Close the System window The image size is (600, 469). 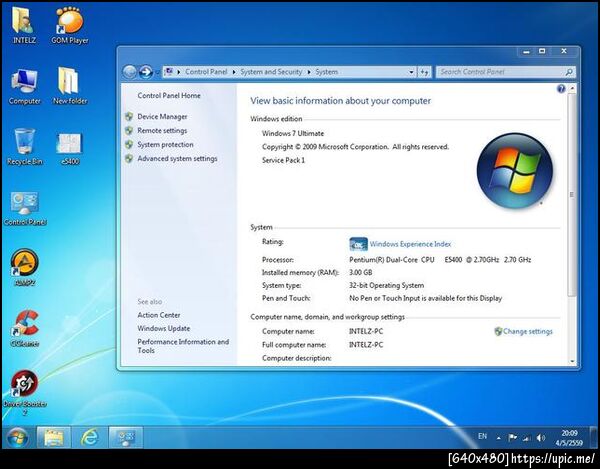click(564, 51)
